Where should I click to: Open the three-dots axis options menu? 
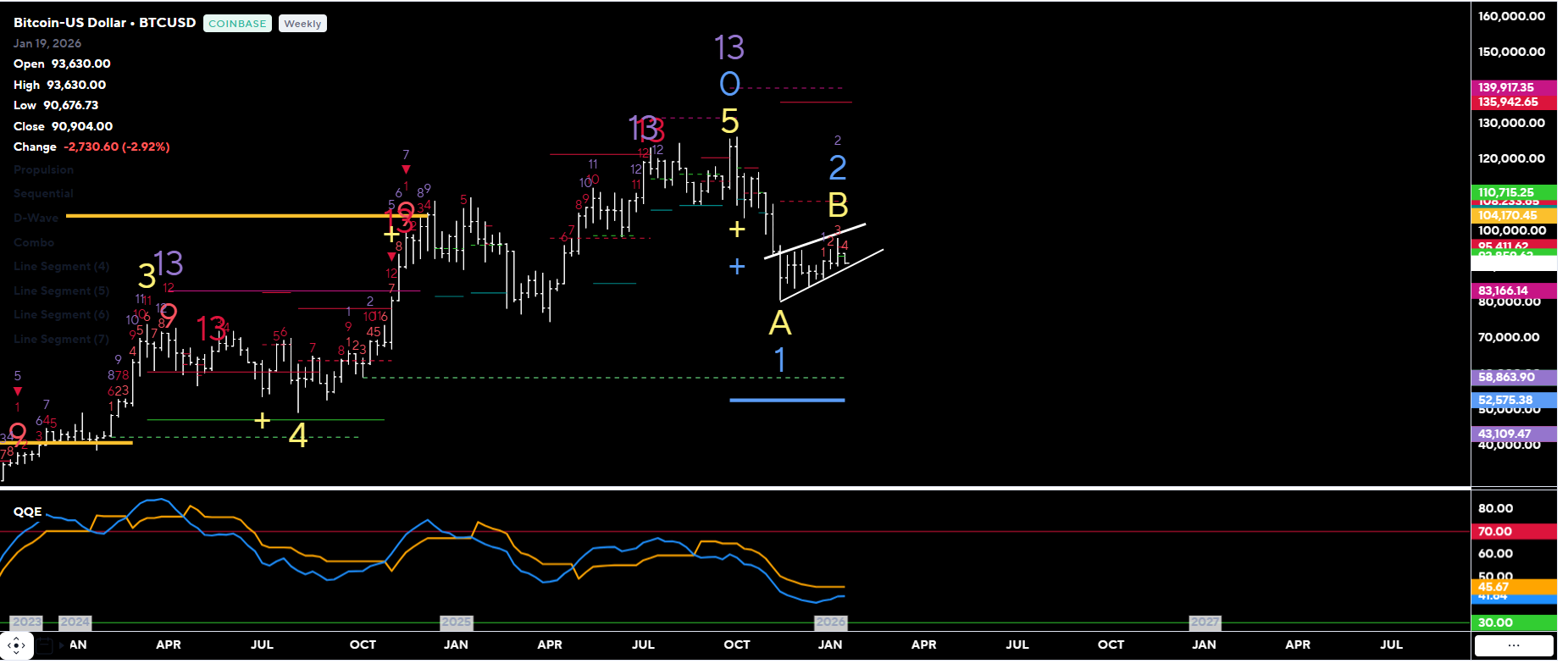point(1514,645)
